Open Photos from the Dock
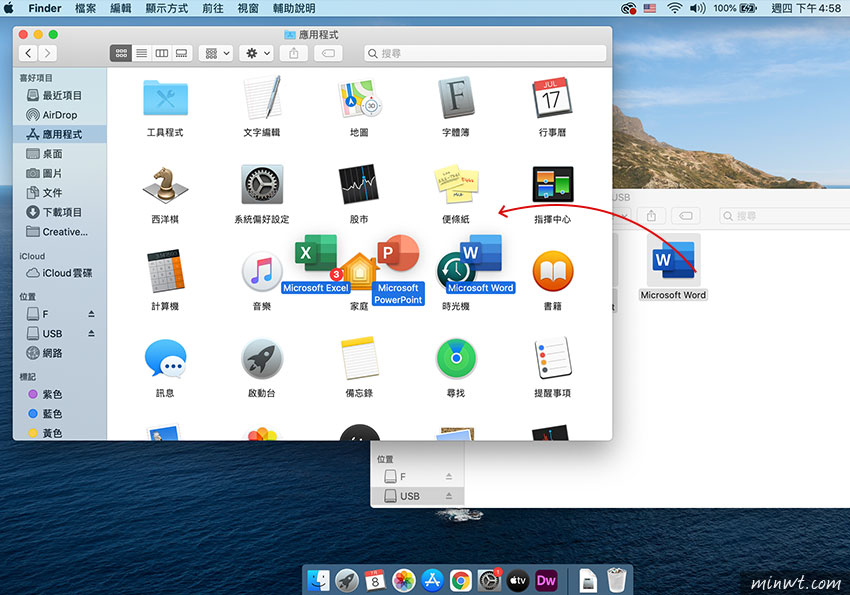The width and height of the screenshot is (850, 595). click(x=404, y=581)
